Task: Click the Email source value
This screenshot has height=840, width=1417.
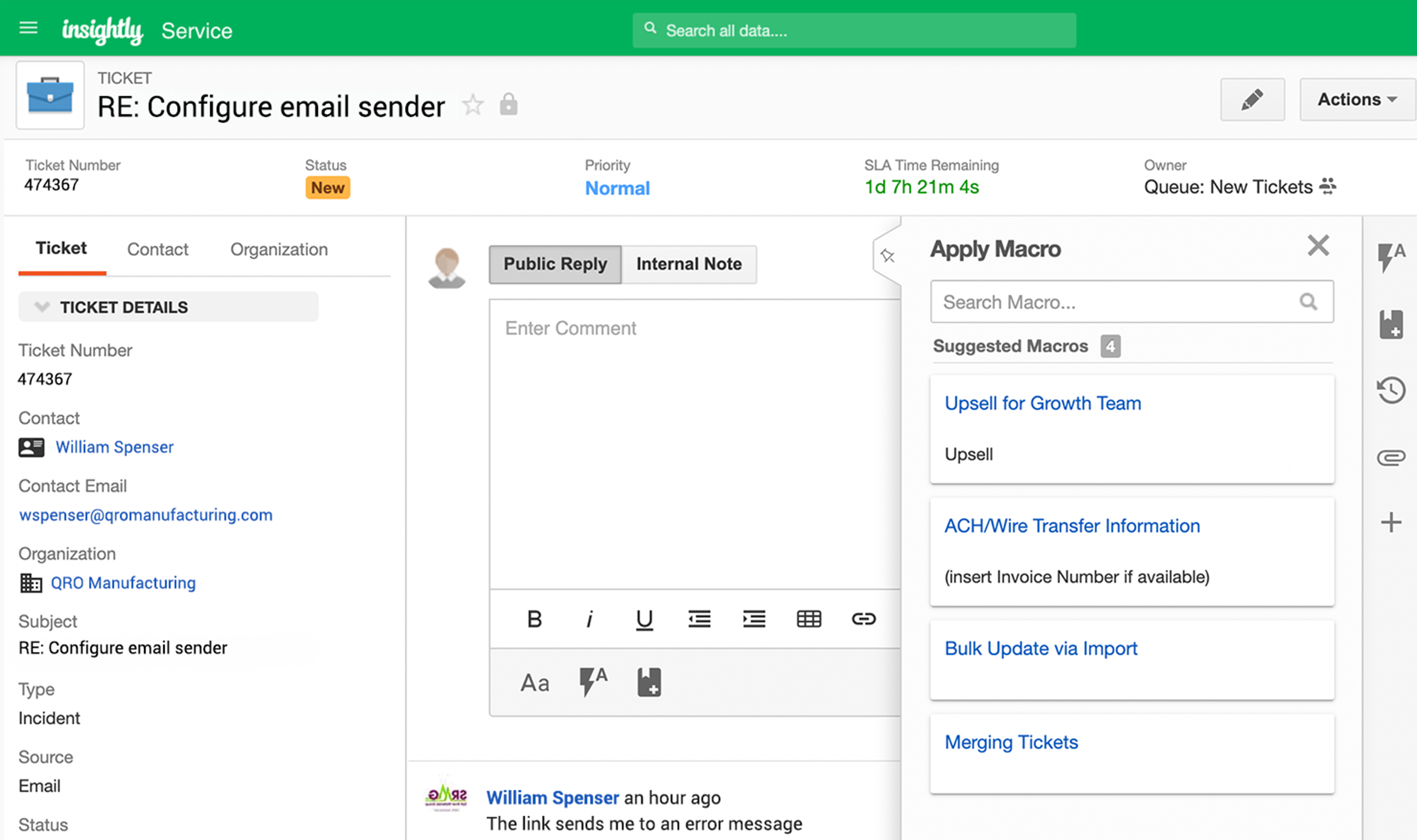Action: click(x=39, y=786)
